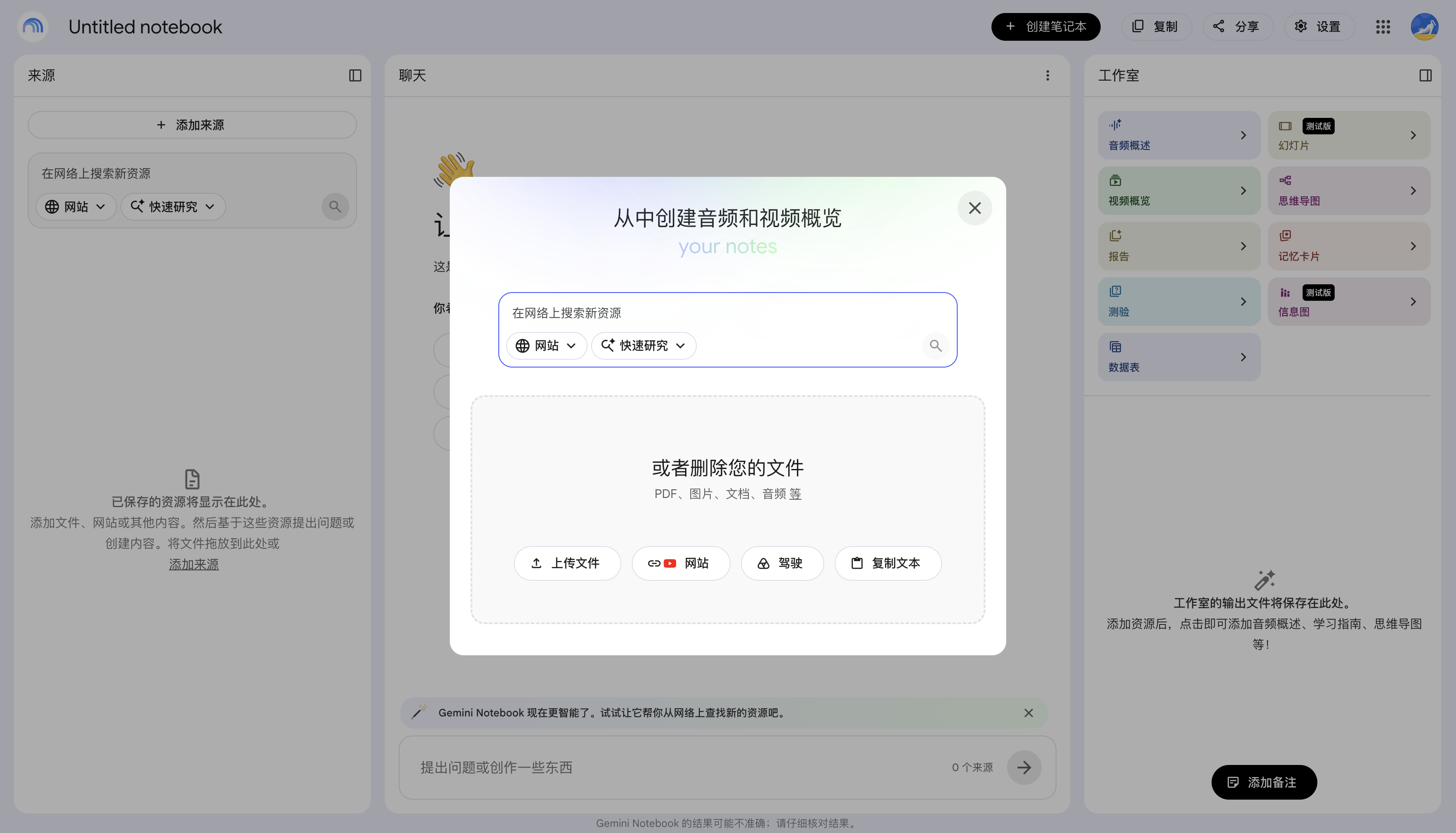Image resolution: width=1456 pixels, height=833 pixels.
Task: Click the mind map icon
Action: tap(1285, 180)
